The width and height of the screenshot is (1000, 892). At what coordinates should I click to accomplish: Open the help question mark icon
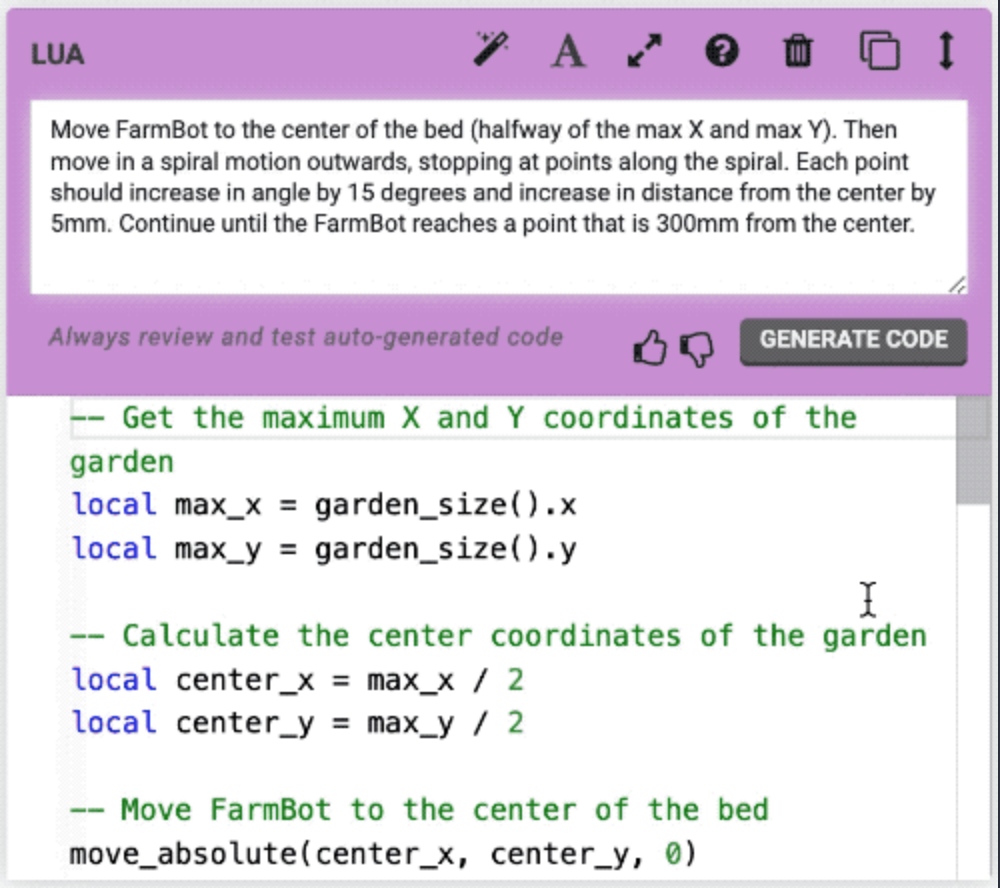721,50
